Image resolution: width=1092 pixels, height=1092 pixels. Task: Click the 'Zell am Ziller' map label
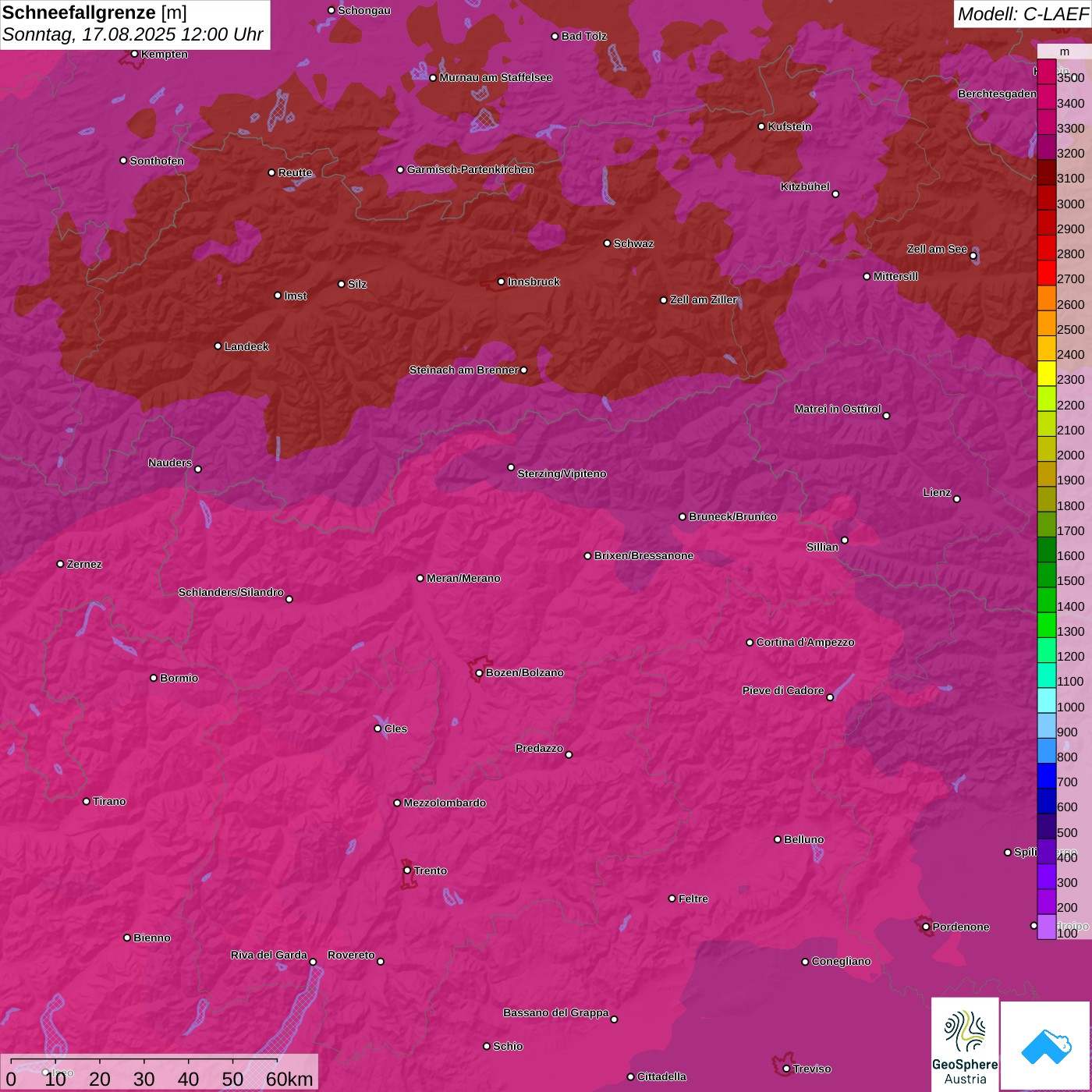pyautogui.click(x=704, y=300)
